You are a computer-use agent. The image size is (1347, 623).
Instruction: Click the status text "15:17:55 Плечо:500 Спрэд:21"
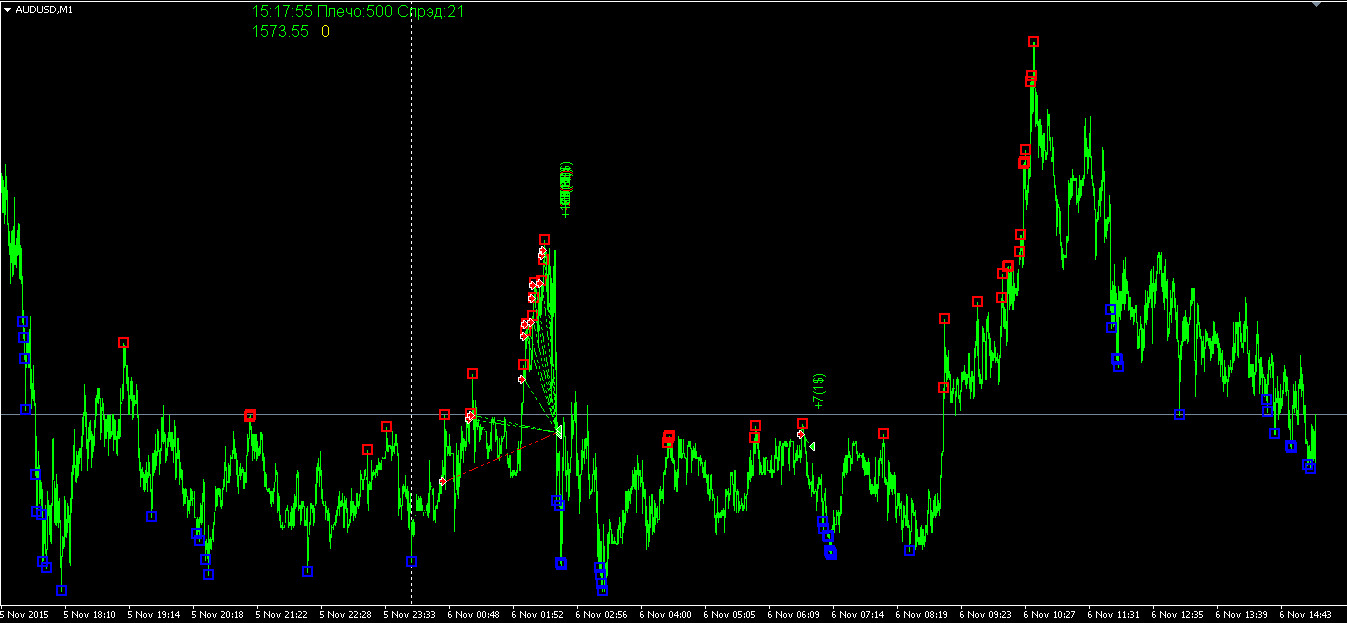click(x=357, y=12)
